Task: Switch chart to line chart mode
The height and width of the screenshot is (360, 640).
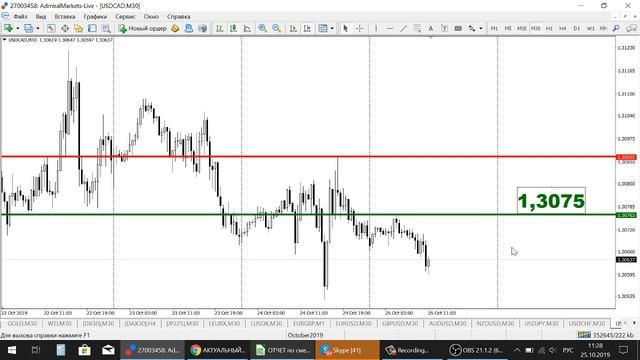Action: pos(247,28)
